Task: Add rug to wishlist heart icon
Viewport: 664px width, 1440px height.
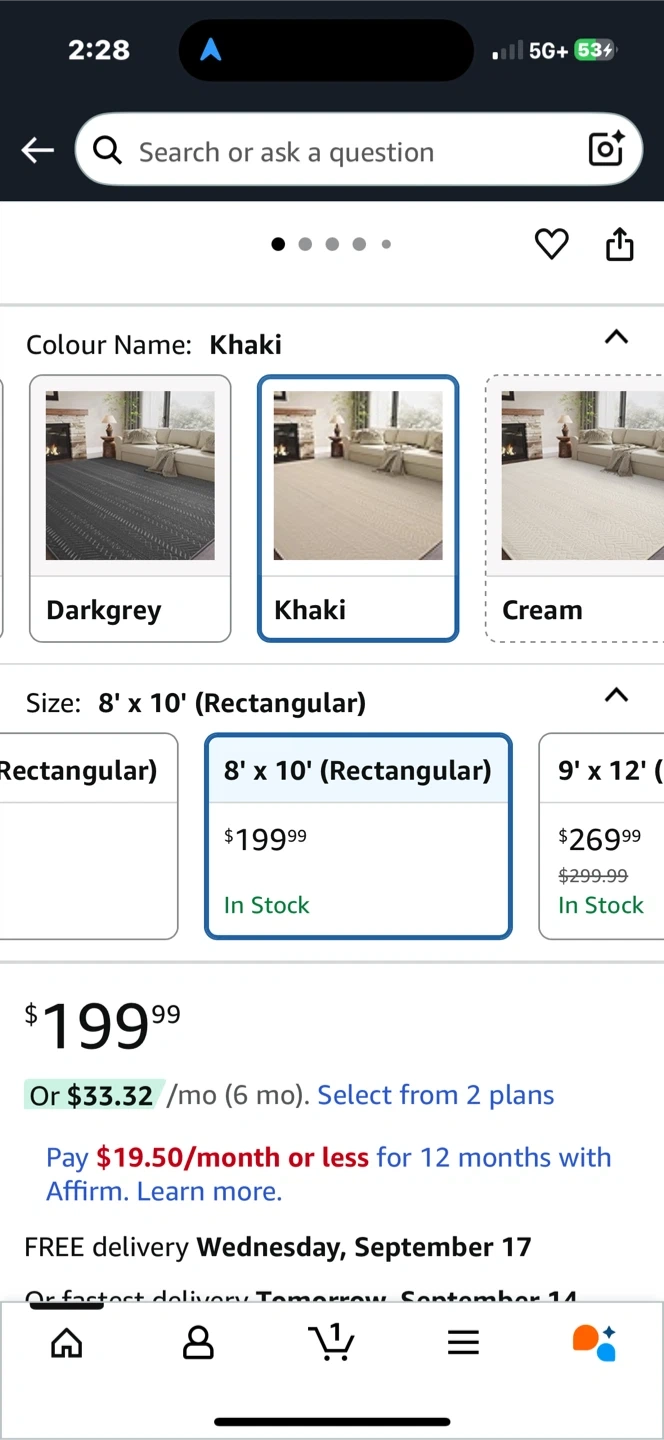Action: (551, 244)
